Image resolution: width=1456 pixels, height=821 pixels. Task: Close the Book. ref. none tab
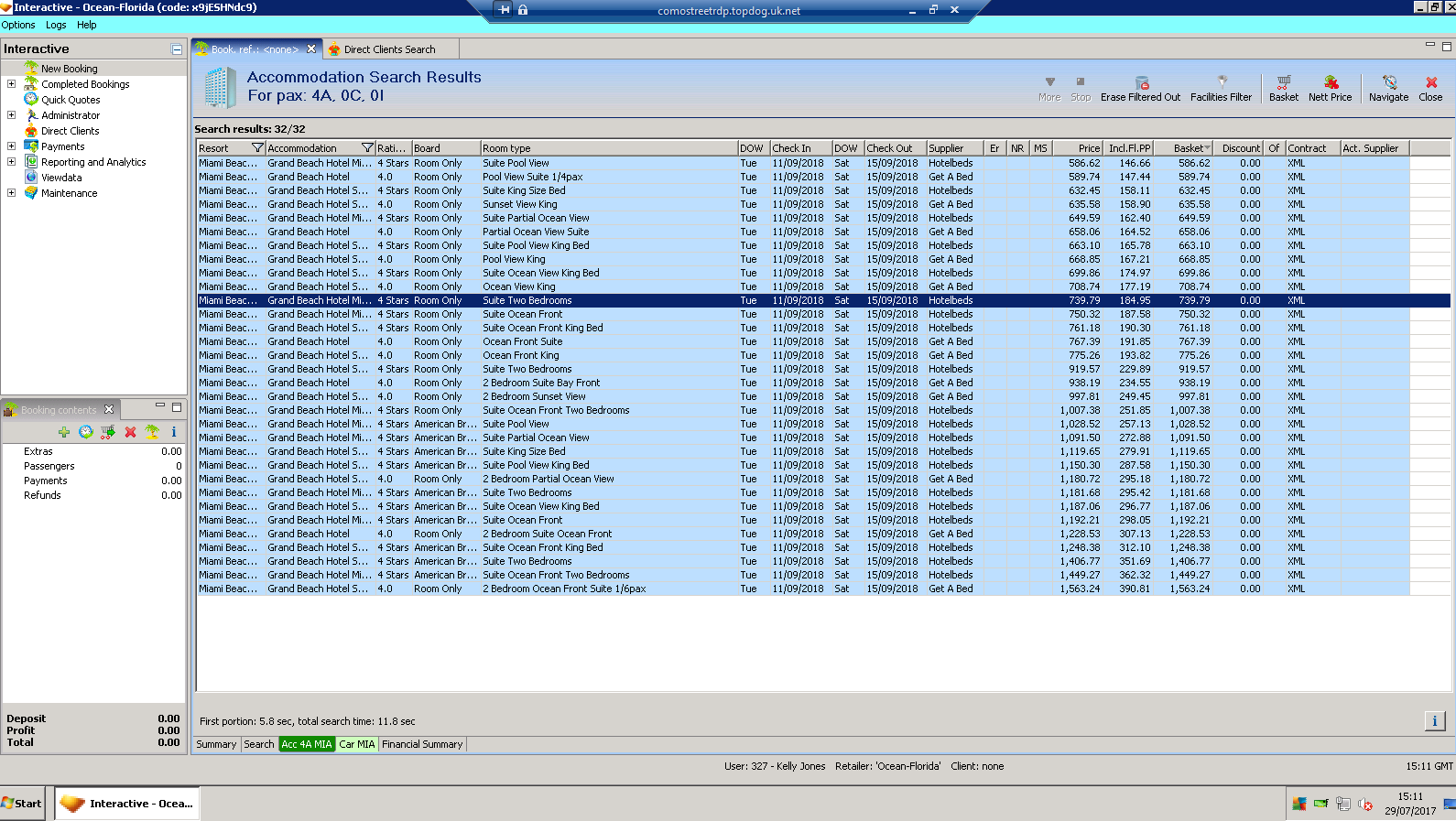pyautogui.click(x=311, y=49)
